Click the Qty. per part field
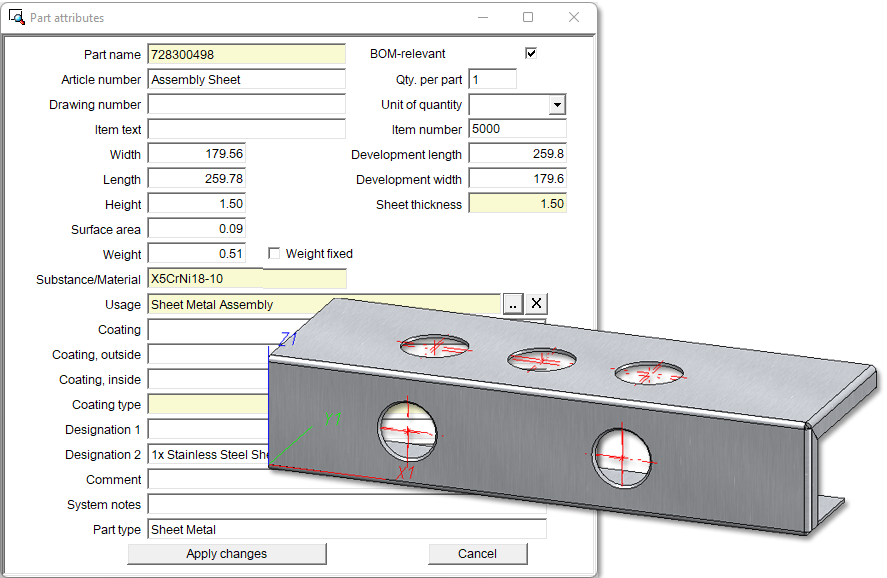 pyautogui.click(x=493, y=79)
